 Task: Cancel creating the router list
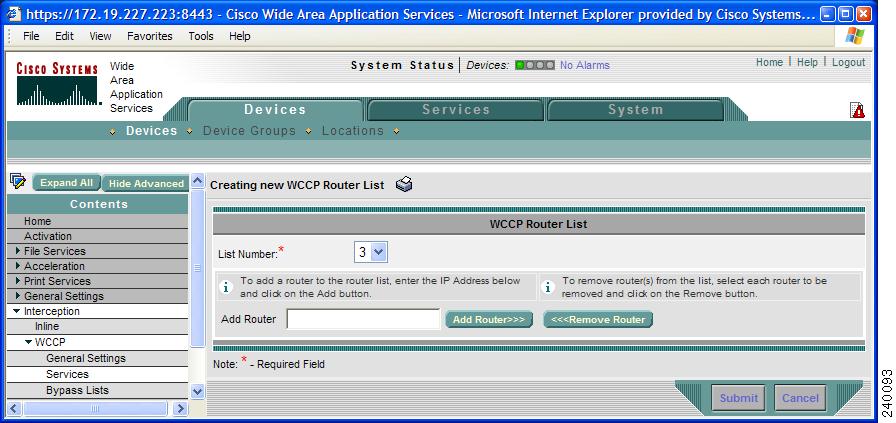click(800, 398)
